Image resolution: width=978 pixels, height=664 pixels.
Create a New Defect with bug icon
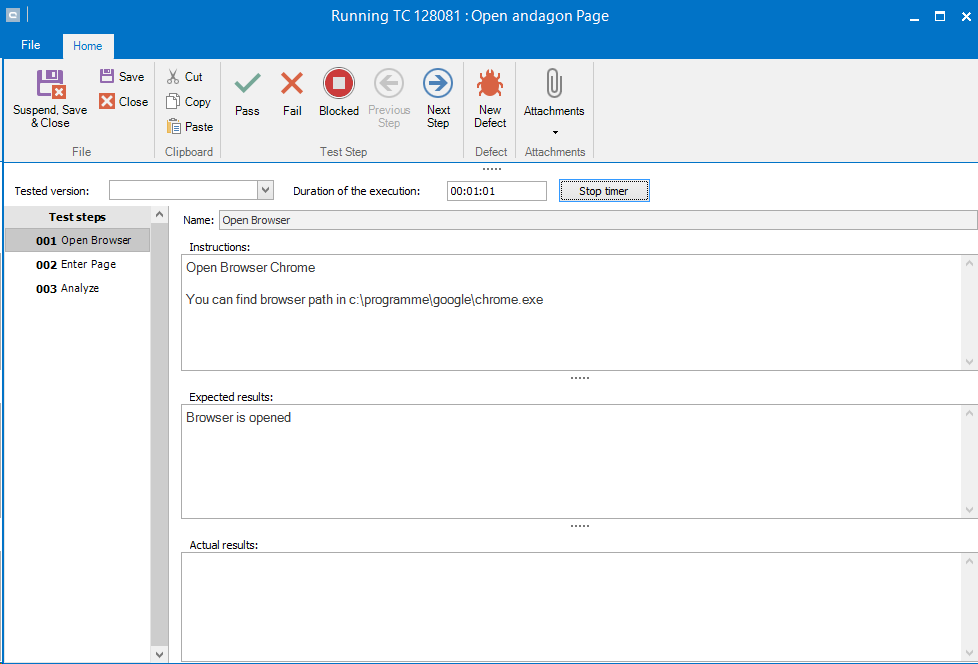click(x=490, y=84)
